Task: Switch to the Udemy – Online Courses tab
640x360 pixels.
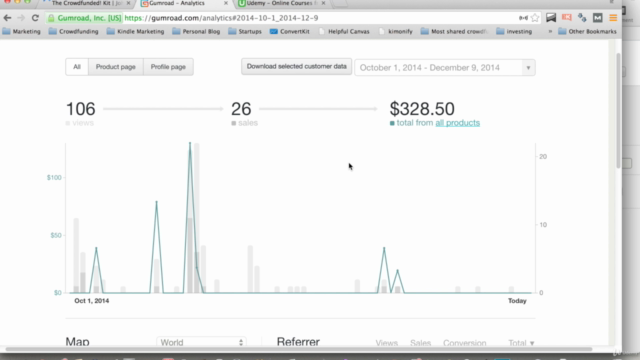Action: tap(282, 3)
